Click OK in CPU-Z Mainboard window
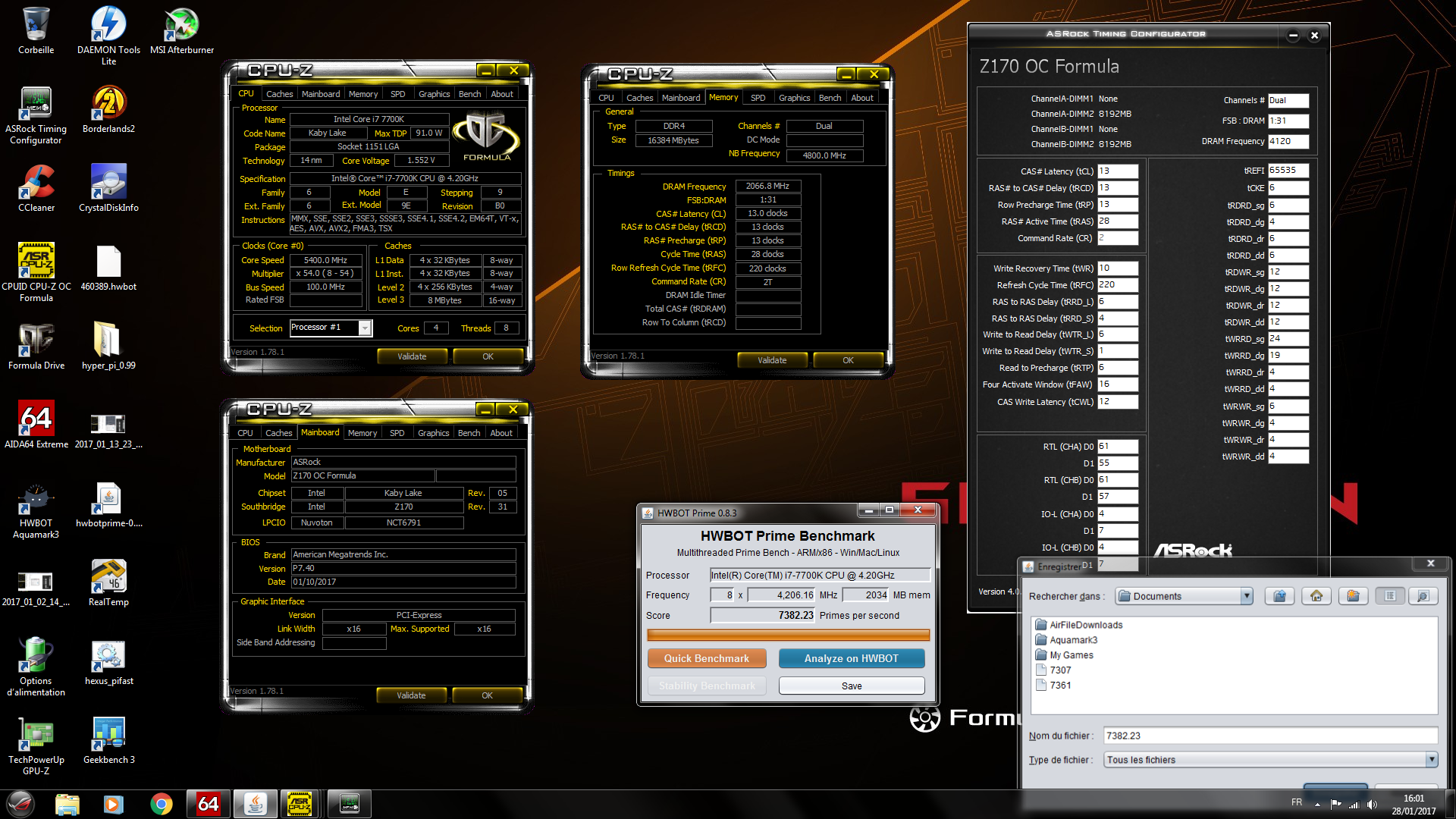 point(487,695)
